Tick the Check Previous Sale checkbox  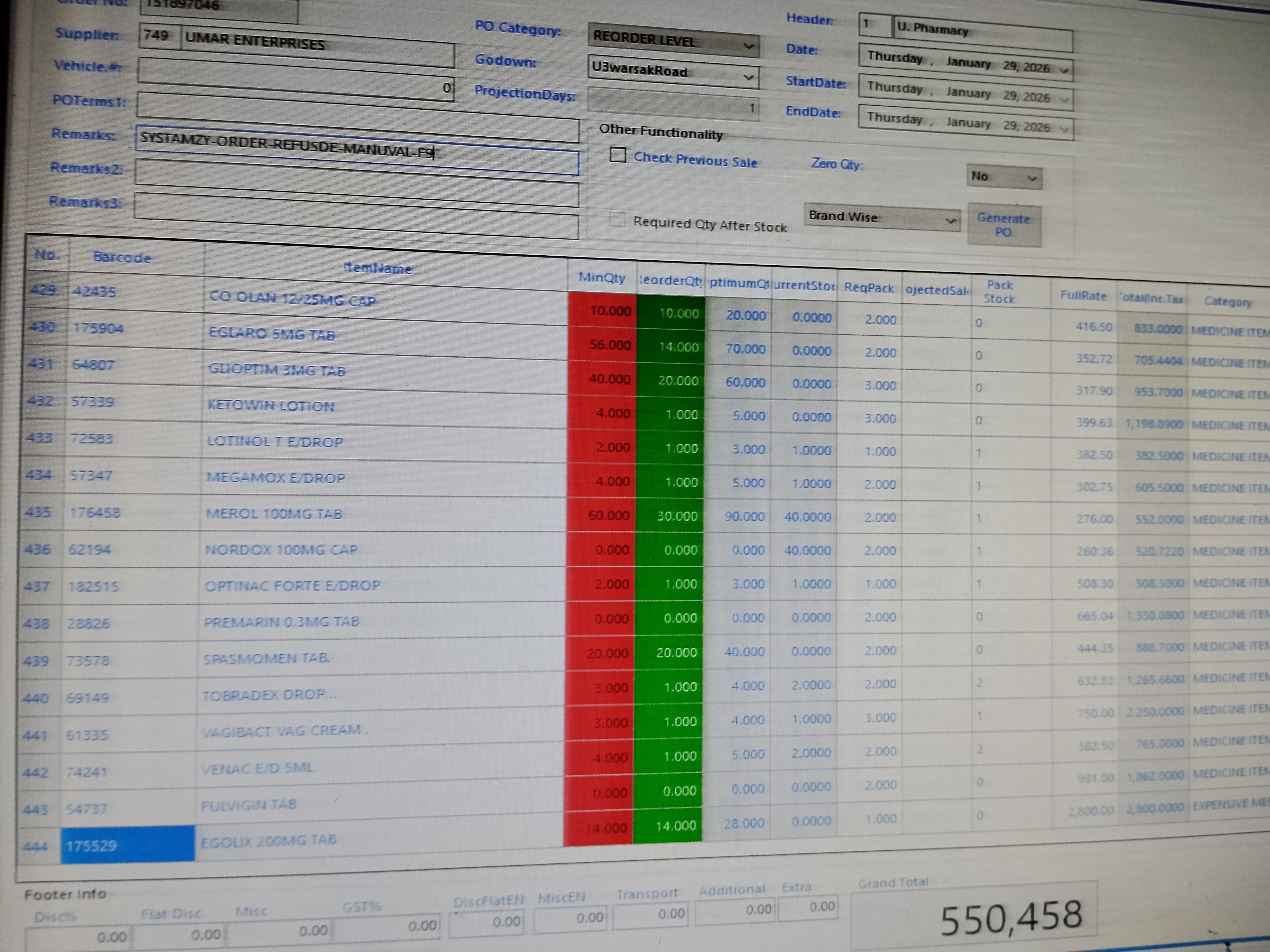tap(618, 155)
